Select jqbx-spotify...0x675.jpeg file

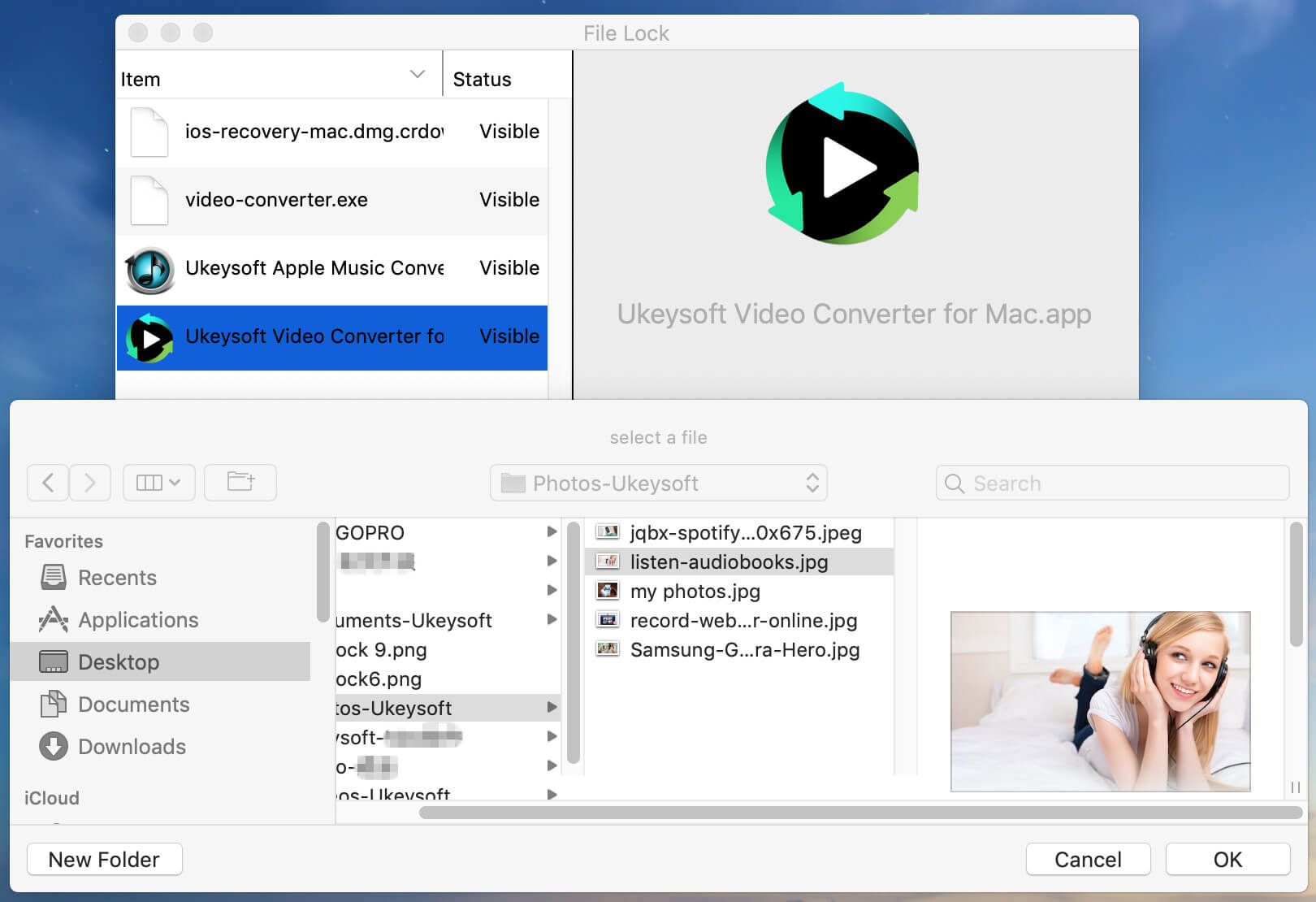click(x=739, y=532)
